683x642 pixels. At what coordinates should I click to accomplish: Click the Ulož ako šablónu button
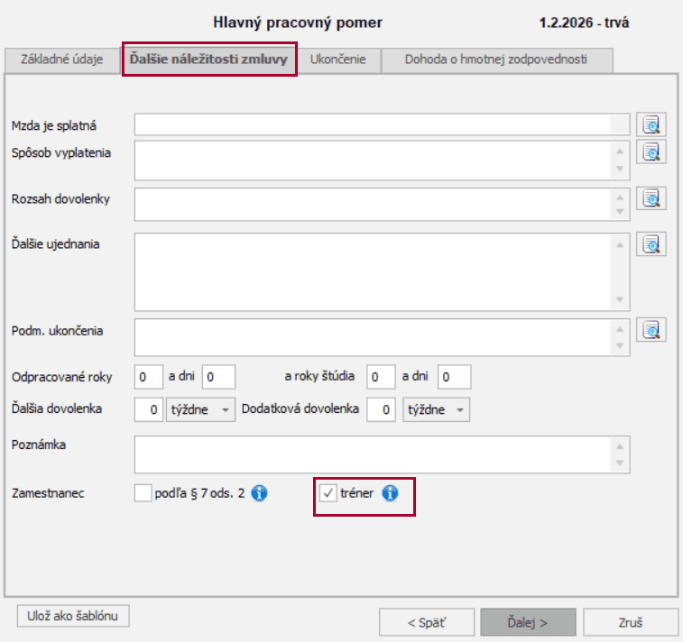73,614
